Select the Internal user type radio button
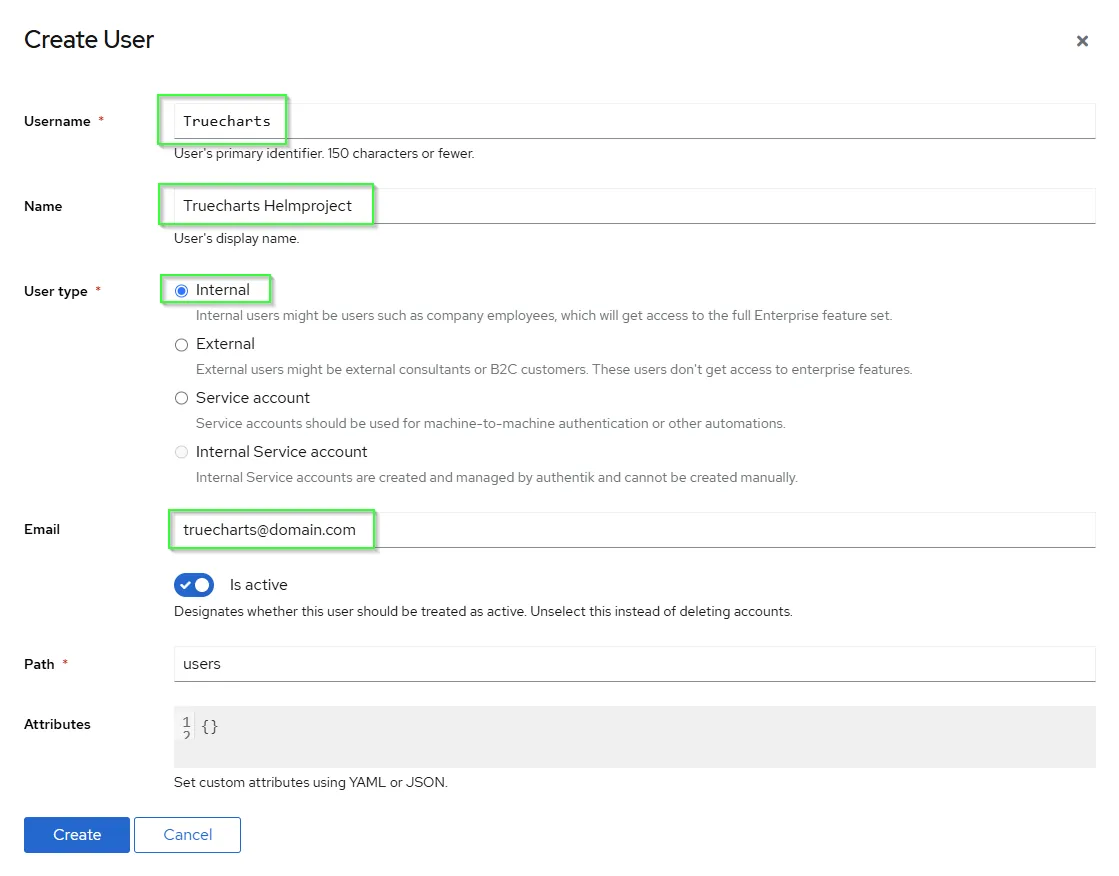Image resolution: width=1119 pixels, height=876 pixels. click(181, 289)
